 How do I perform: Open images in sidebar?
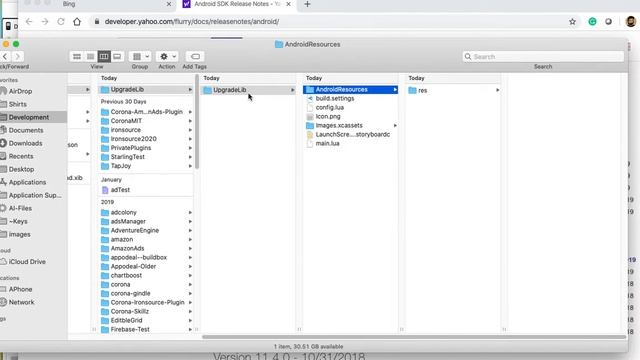19,234
